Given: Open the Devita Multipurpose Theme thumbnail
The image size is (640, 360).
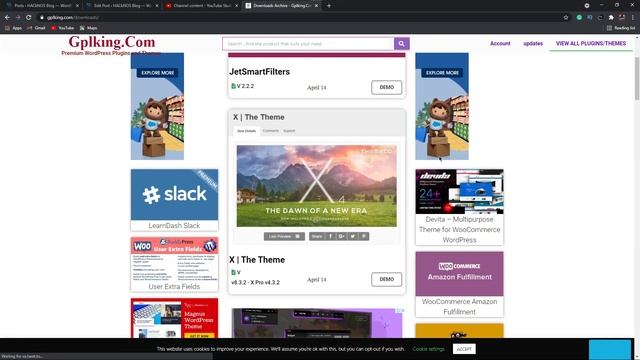Looking at the screenshot, I should click(460, 192).
